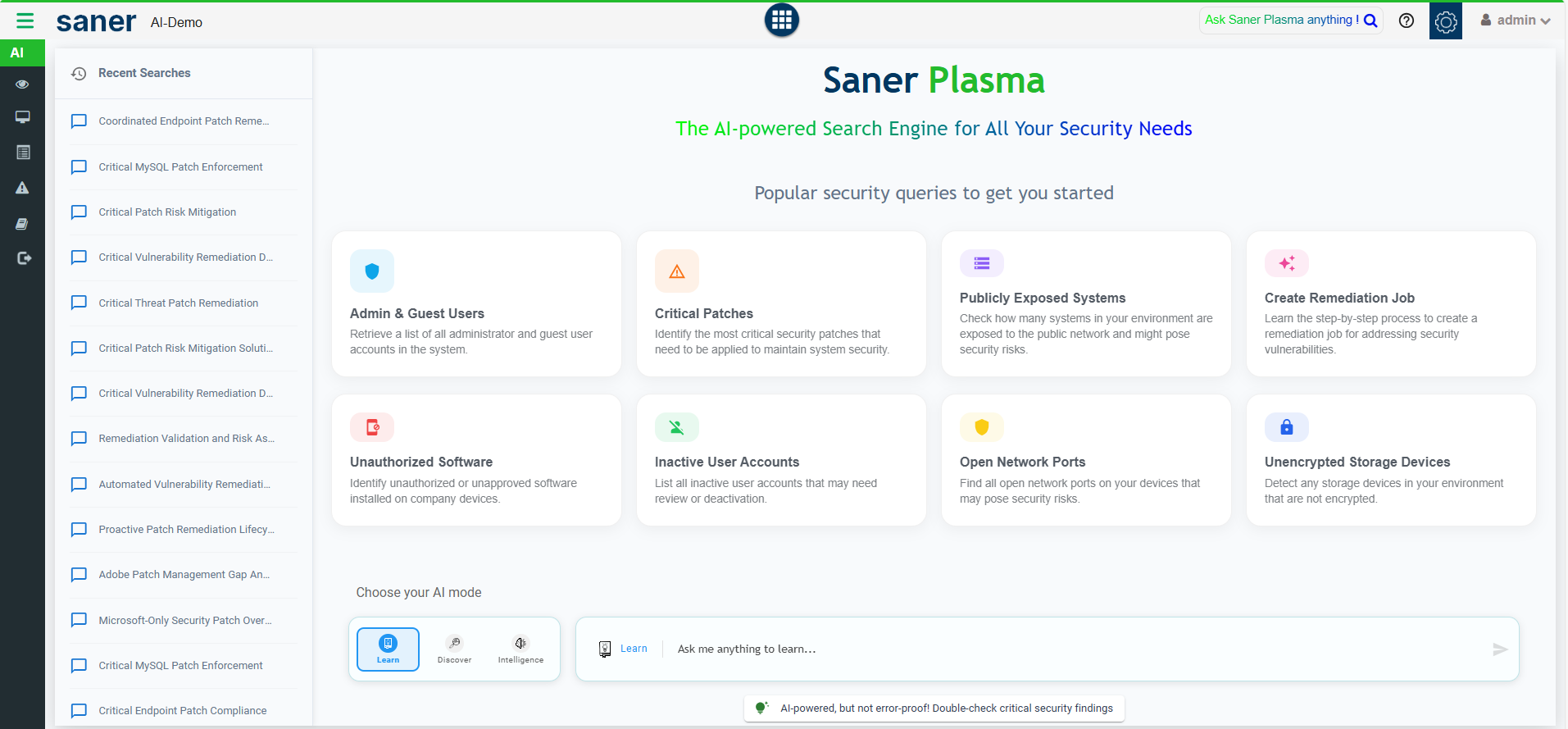Select Open Network Ports card description
Screen dimensions: 1568x729
tap(1079, 491)
